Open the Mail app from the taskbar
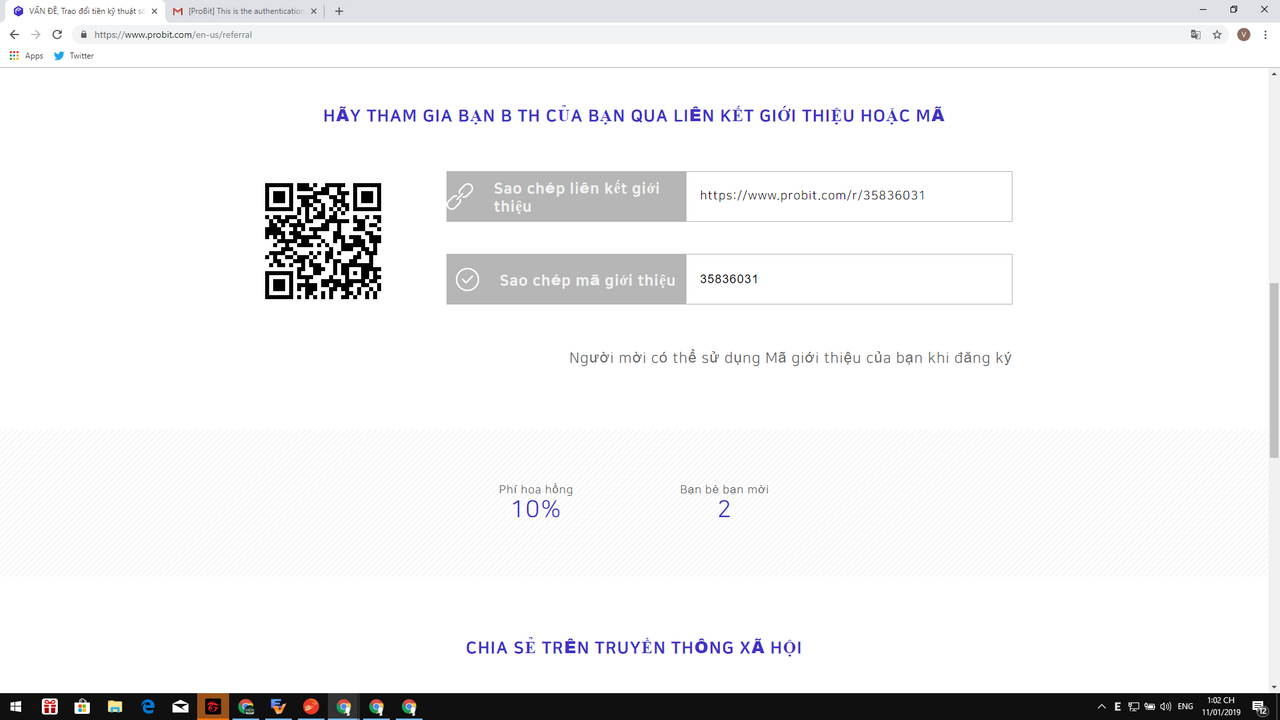The image size is (1280, 720). tap(181, 707)
